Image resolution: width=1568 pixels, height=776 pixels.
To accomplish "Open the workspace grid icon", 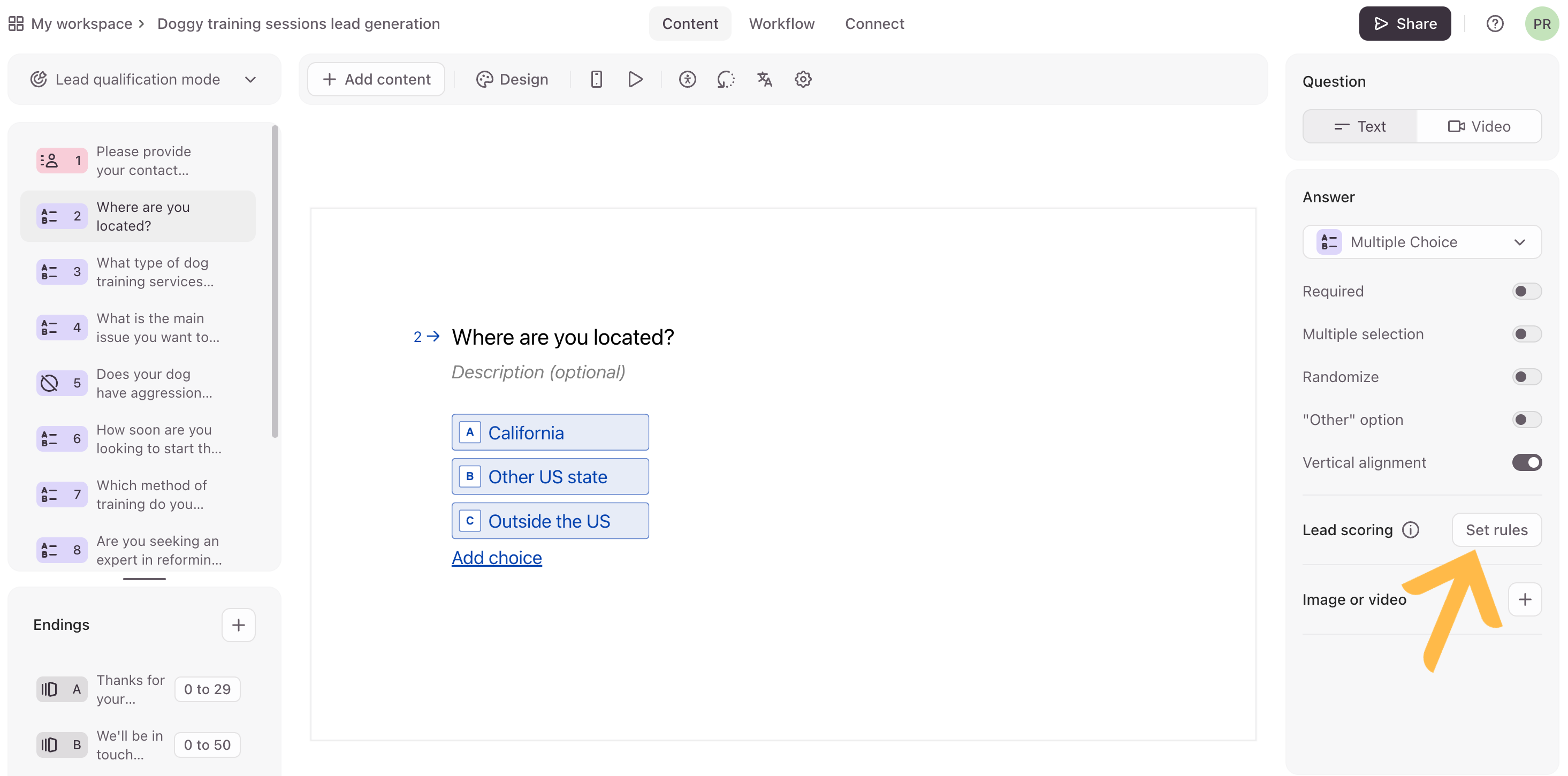I will 16,24.
